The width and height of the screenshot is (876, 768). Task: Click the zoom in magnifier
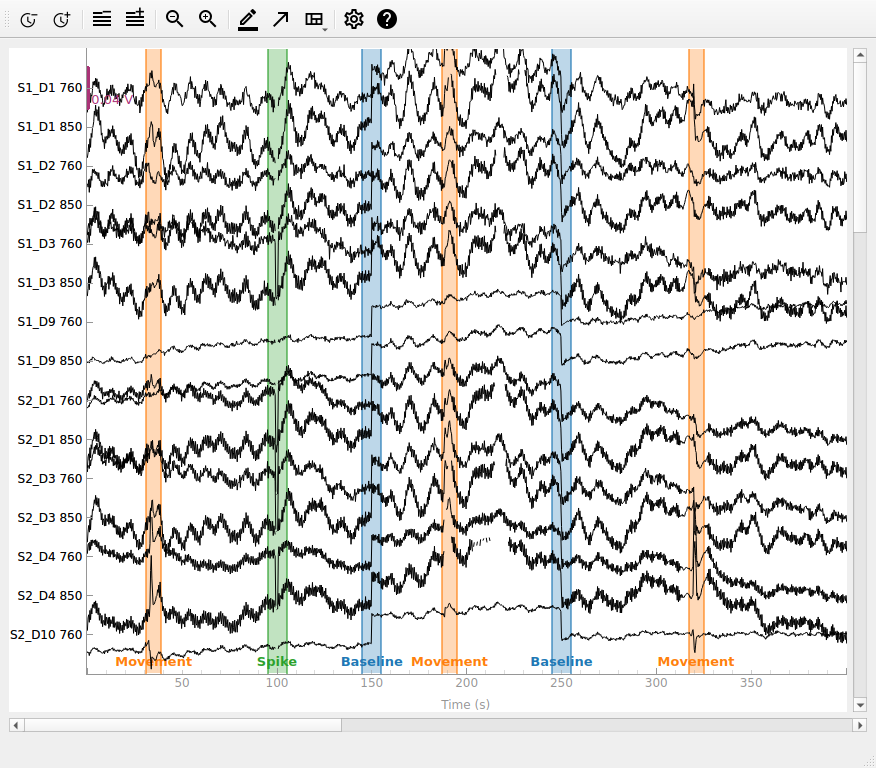pyautogui.click(x=207, y=19)
